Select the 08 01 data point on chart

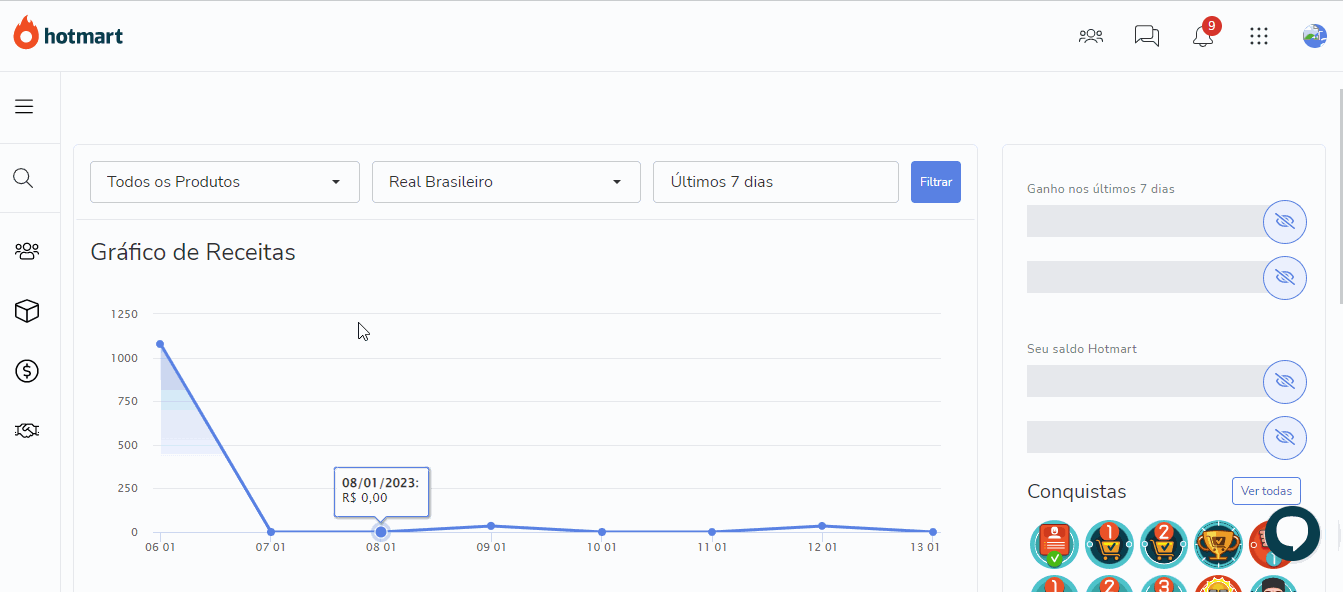(x=381, y=532)
